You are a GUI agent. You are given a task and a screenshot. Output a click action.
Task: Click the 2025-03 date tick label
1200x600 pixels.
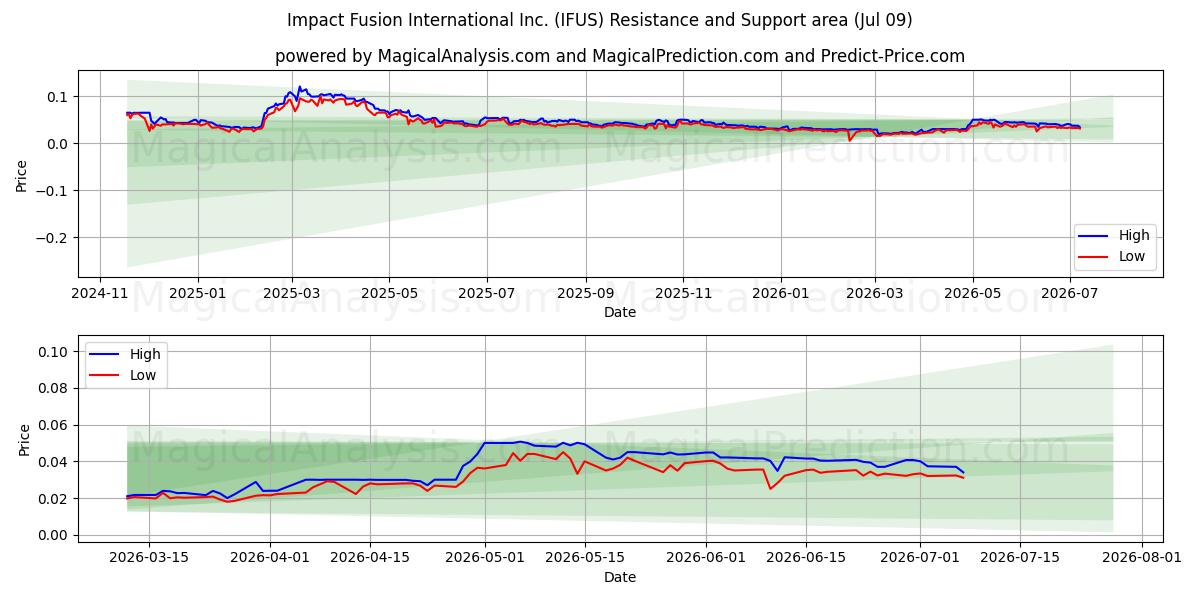tap(292, 294)
